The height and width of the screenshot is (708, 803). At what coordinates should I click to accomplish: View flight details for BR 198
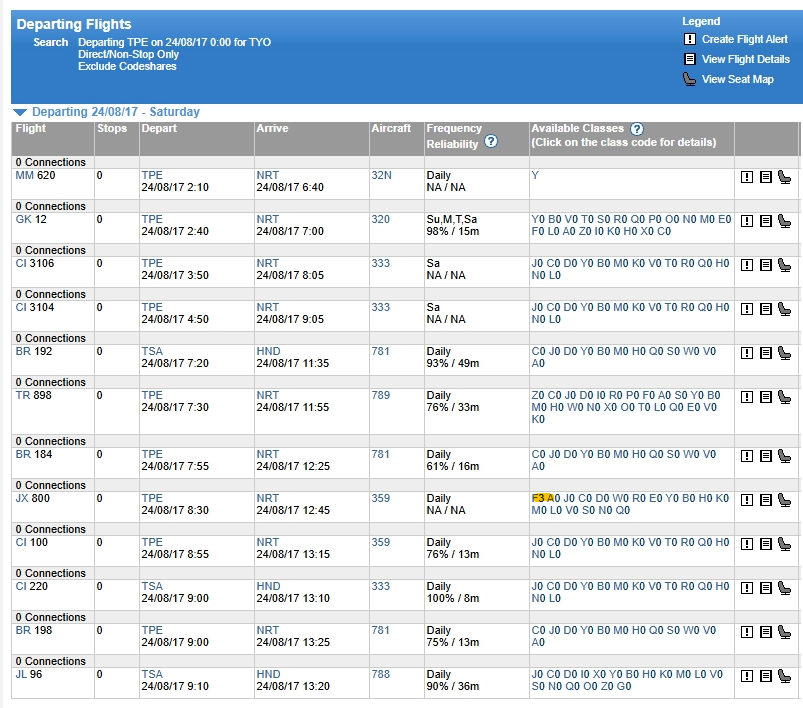(x=766, y=632)
